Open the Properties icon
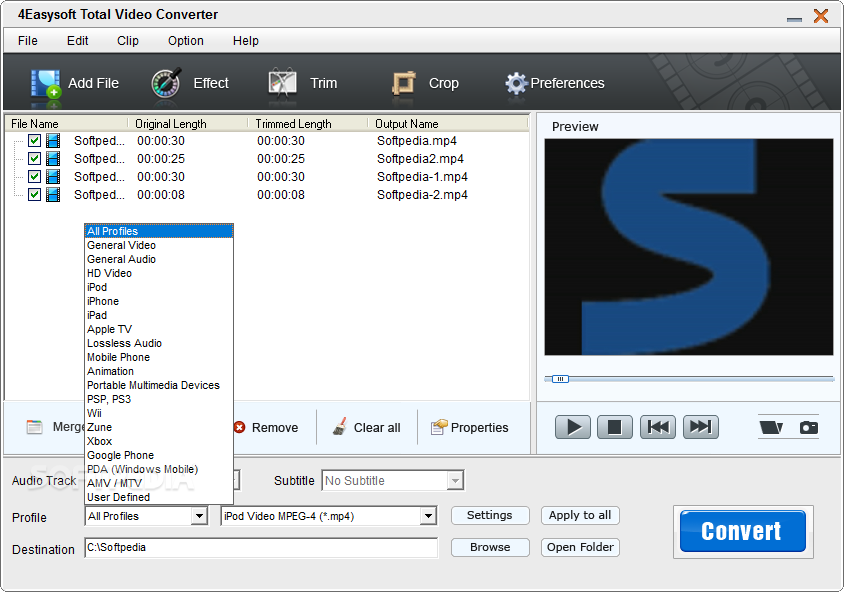This screenshot has width=844, height=592. [439, 427]
